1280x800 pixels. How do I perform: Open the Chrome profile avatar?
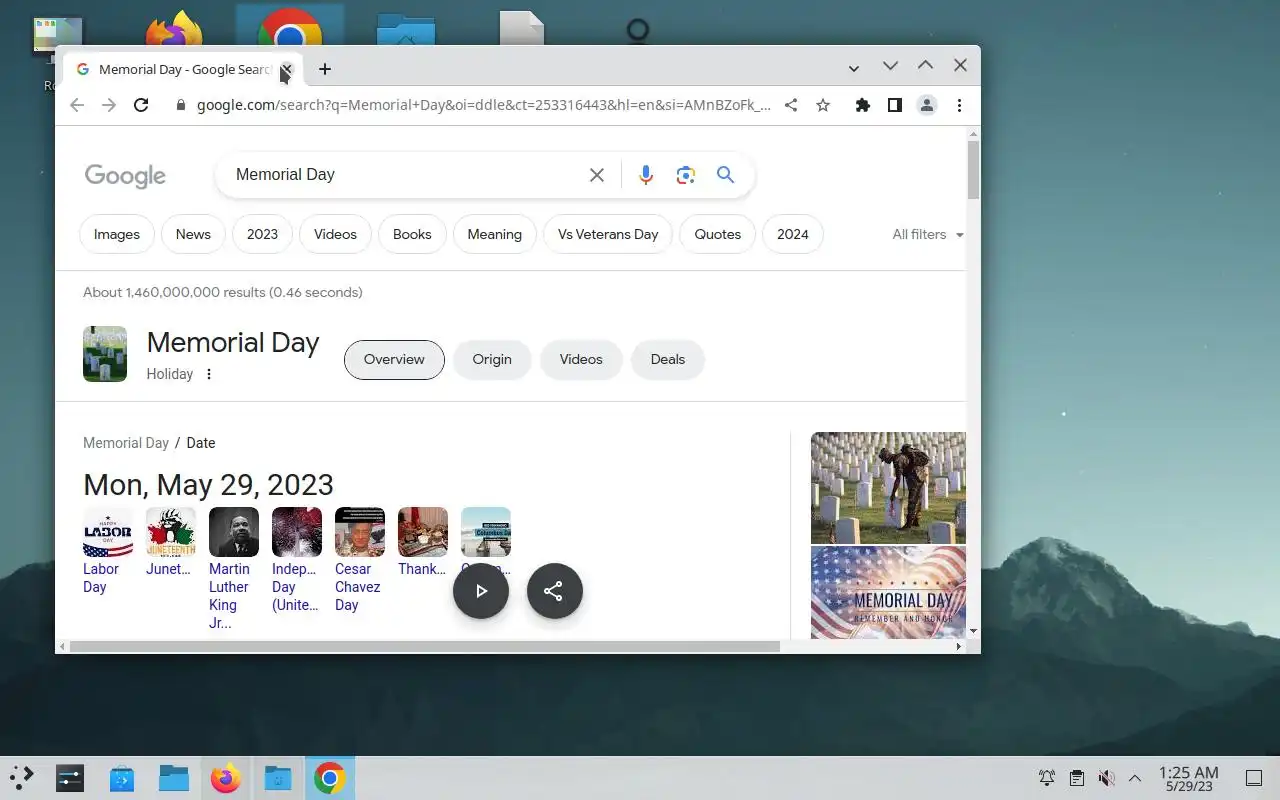[927, 105]
